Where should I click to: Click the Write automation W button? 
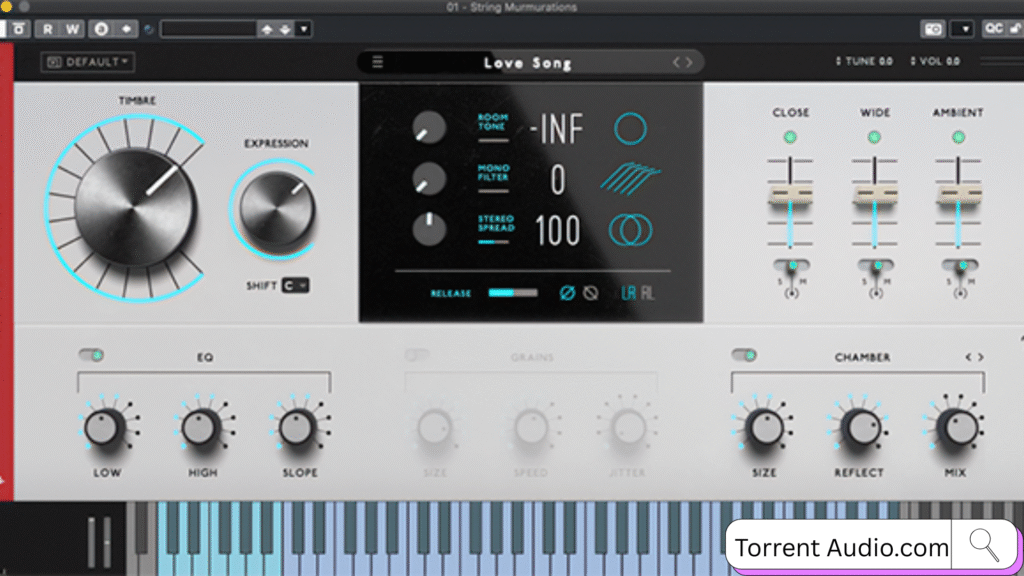click(x=72, y=29)
